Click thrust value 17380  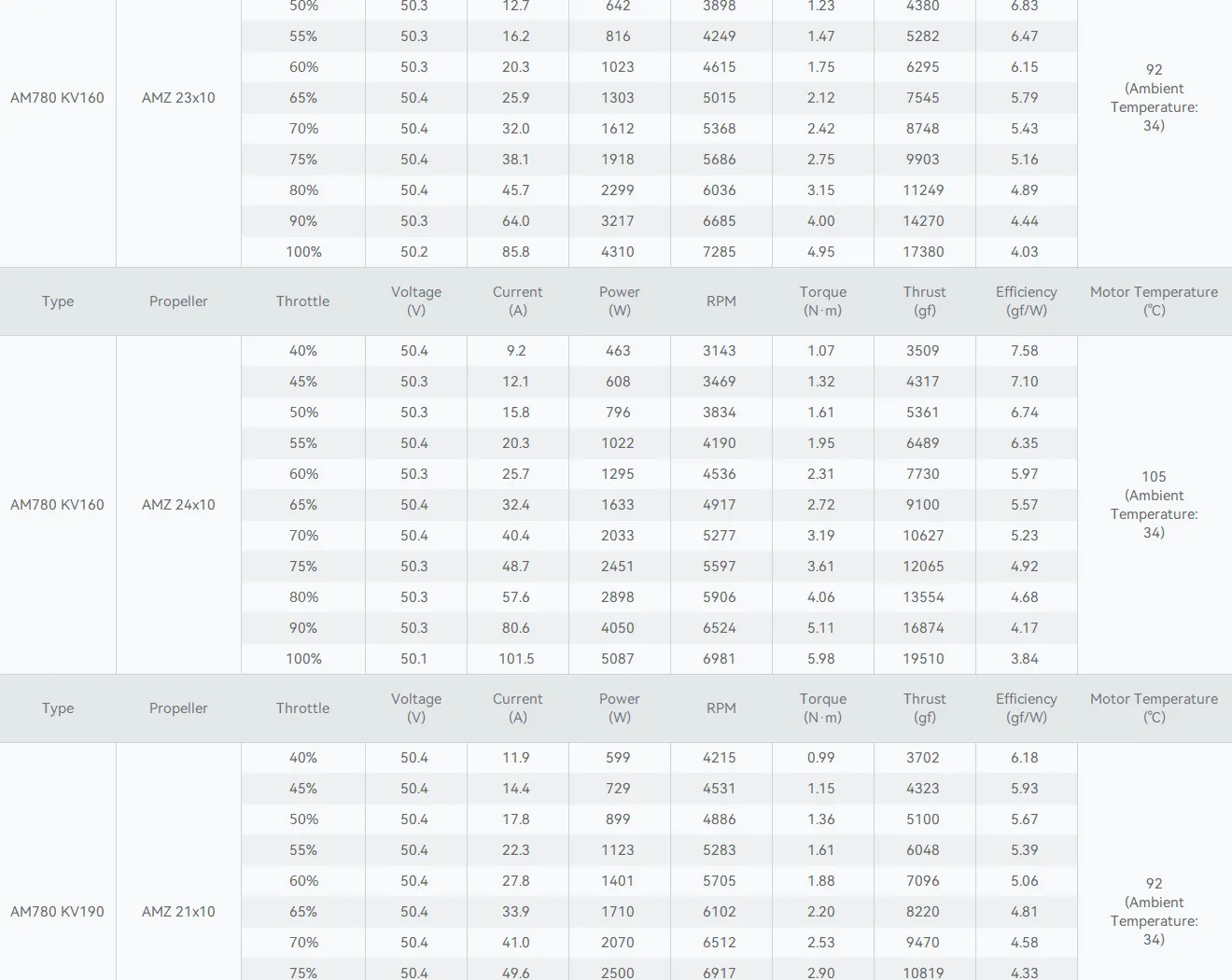[923, 251]
